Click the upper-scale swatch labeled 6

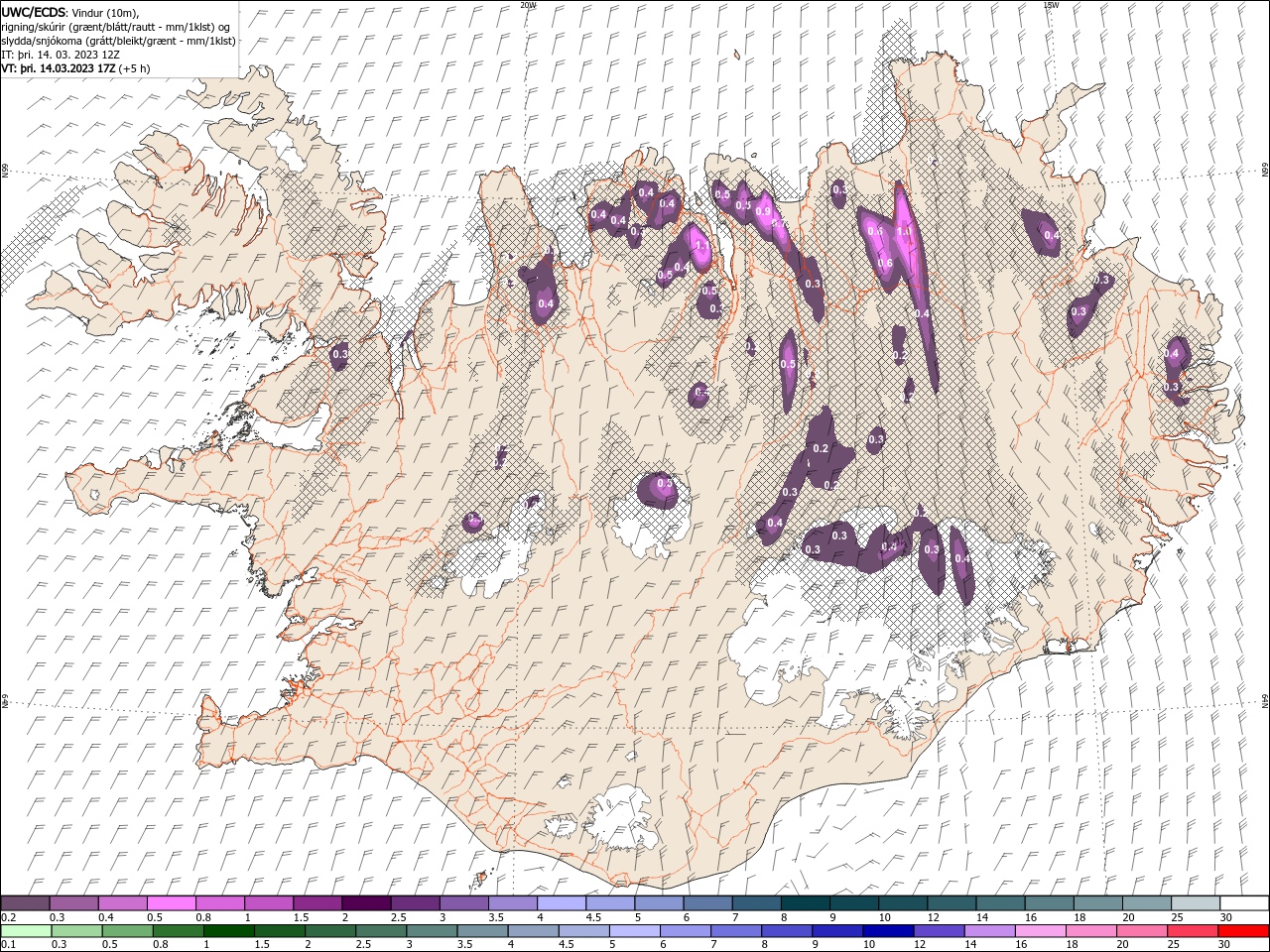pos(706,903)
